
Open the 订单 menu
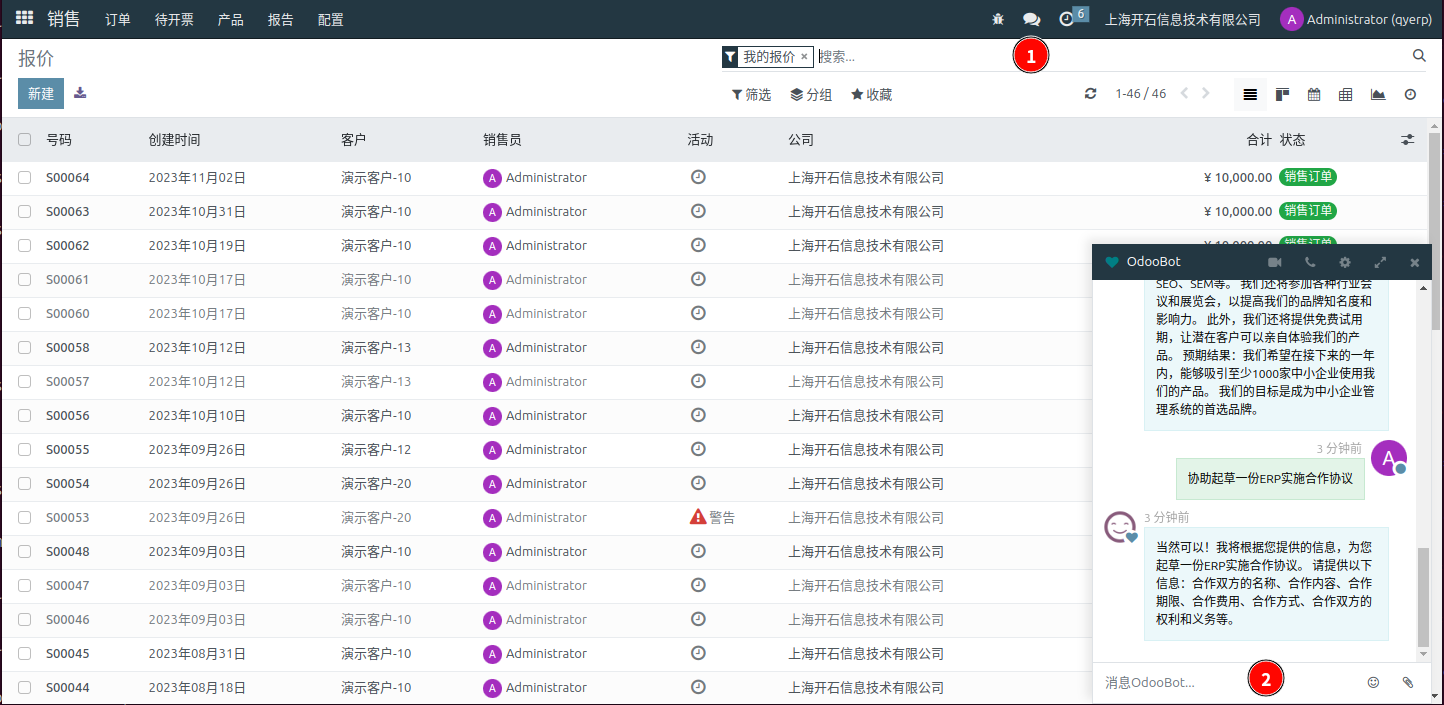(118, 19)
